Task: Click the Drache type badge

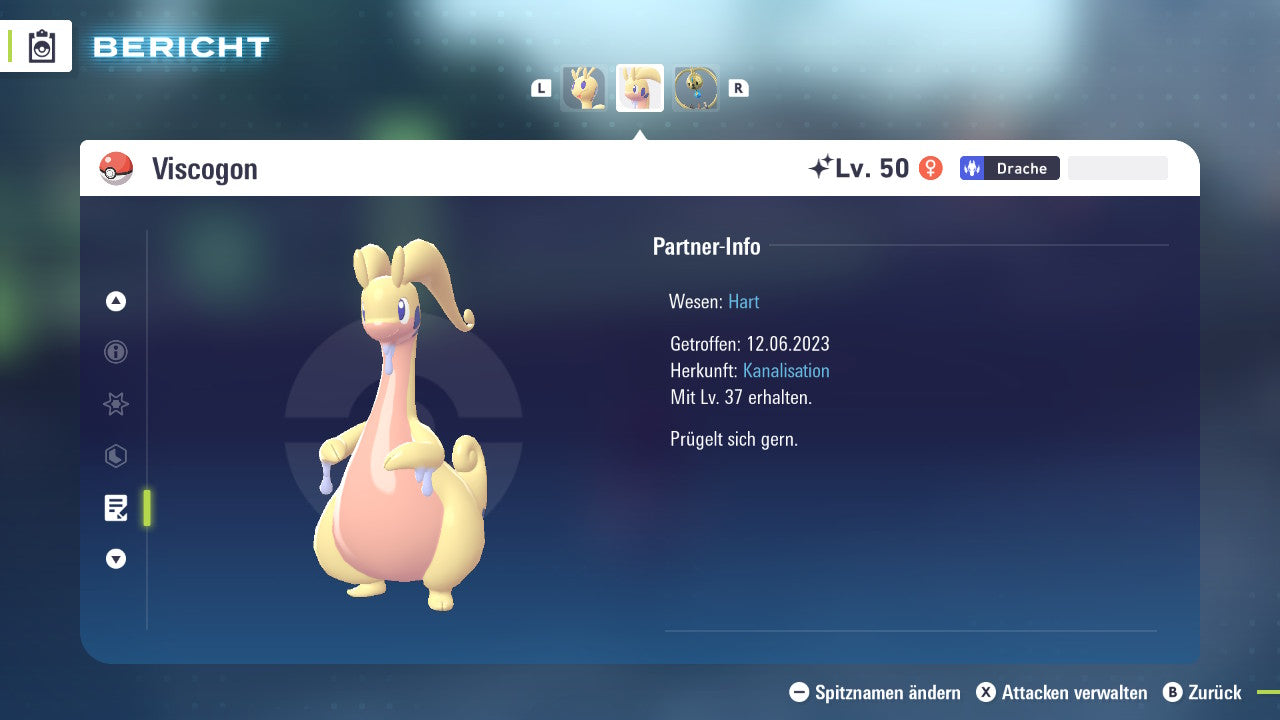Action: pos(1009,168)
